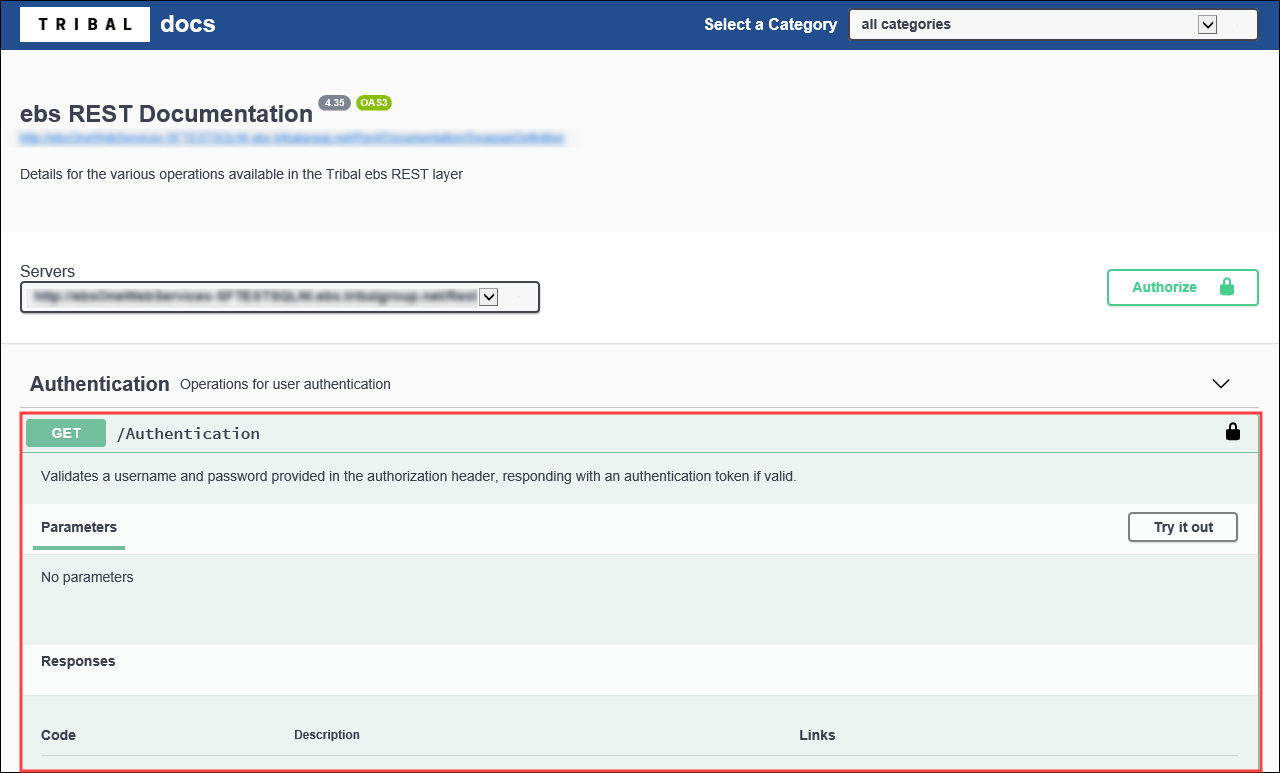Click the Servers label
The width and height of the screenshot is (1280, 773).
47,271
